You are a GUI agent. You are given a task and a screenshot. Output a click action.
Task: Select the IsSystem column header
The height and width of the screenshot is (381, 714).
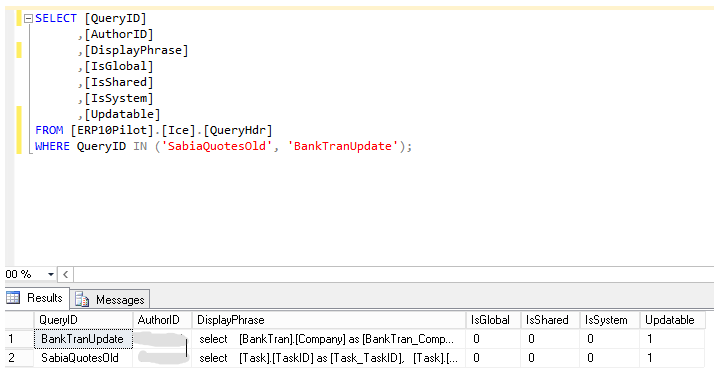point(610,320)
